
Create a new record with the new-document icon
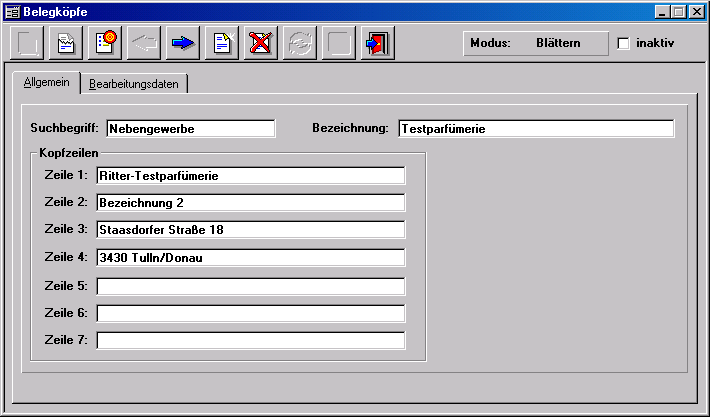pos(221,43)
